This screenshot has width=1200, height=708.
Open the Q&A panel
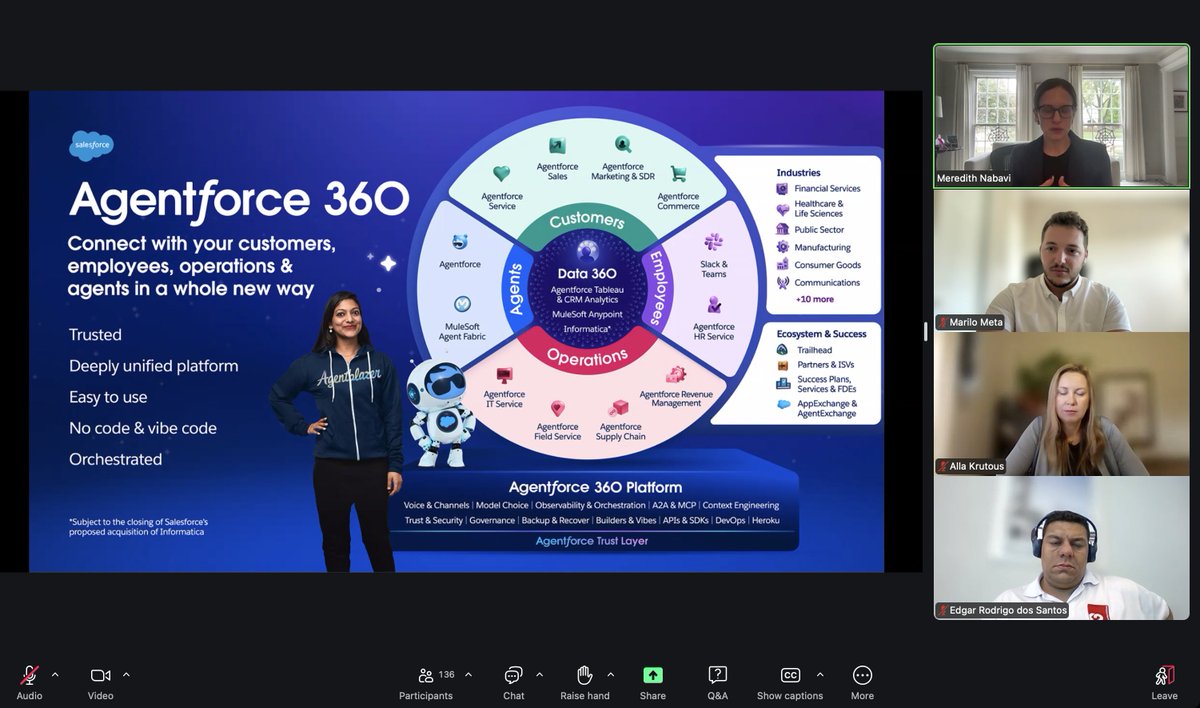pyautogui.click(x=717, y=682)
